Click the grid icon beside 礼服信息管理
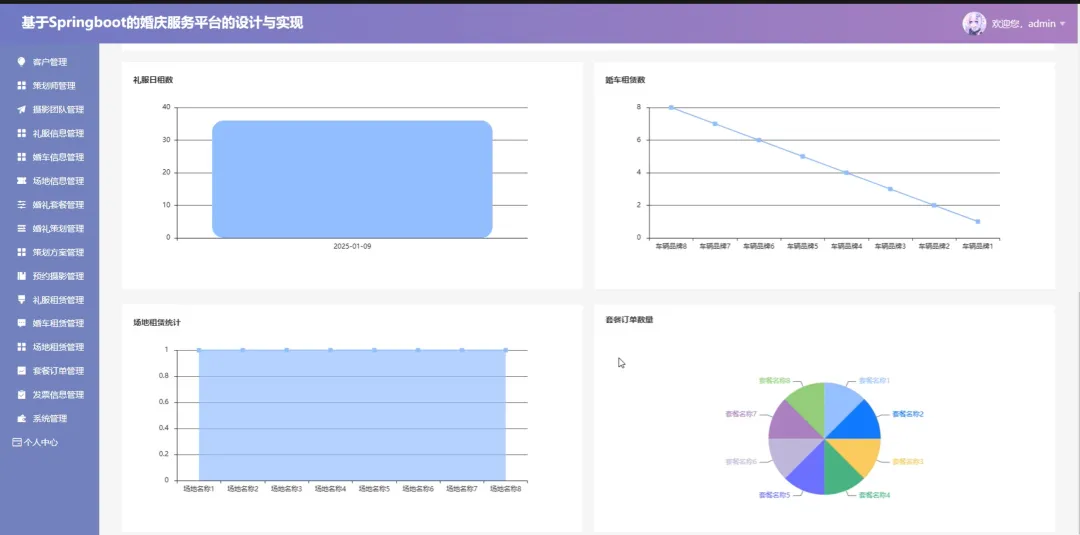 [x=21, y=133]
